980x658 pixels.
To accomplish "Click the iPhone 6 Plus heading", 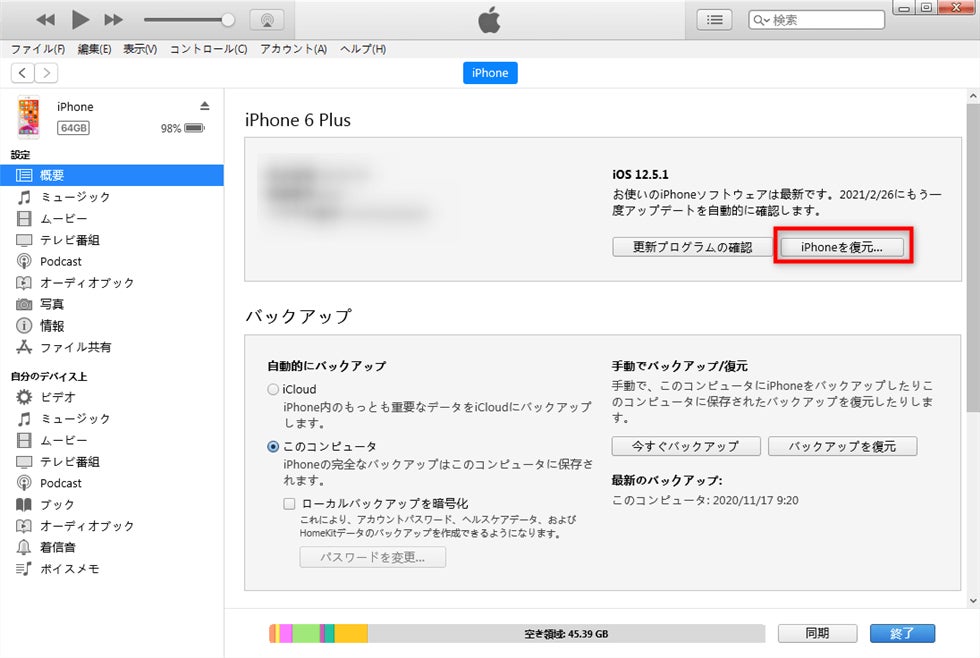I will (x=298, y=120).
